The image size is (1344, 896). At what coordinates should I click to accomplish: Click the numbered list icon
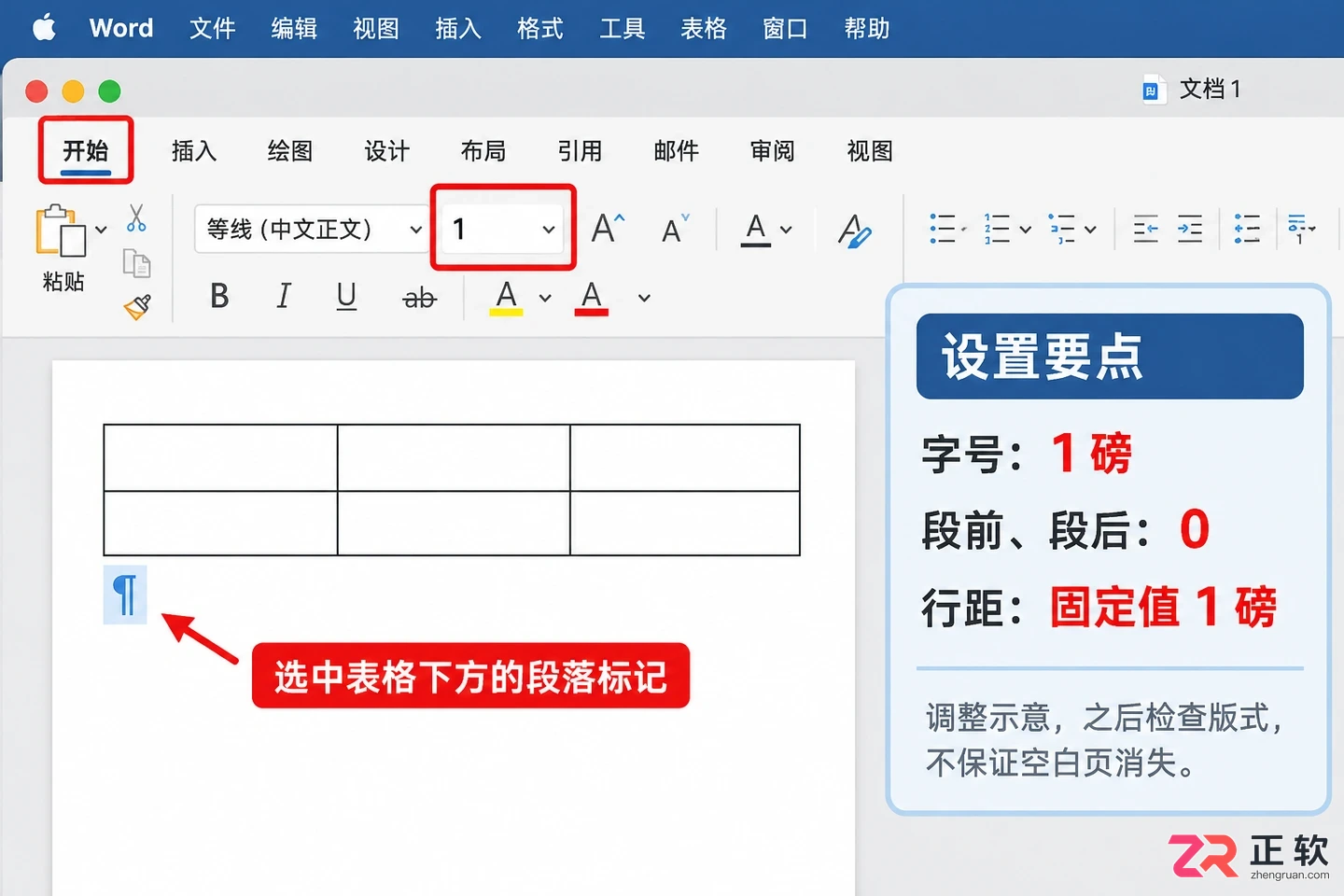997,229
